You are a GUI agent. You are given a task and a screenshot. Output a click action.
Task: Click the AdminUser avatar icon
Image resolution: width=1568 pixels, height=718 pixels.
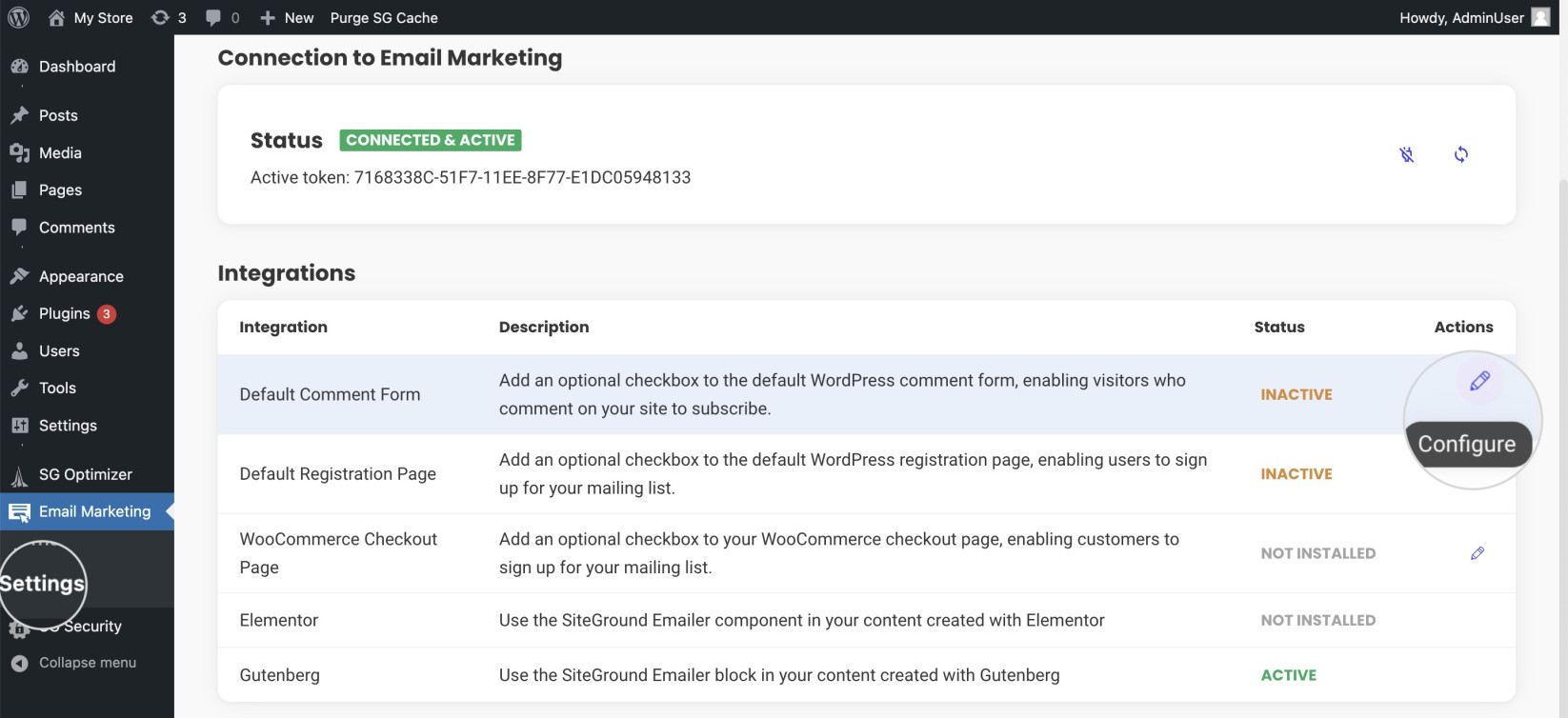[1540, 17]
